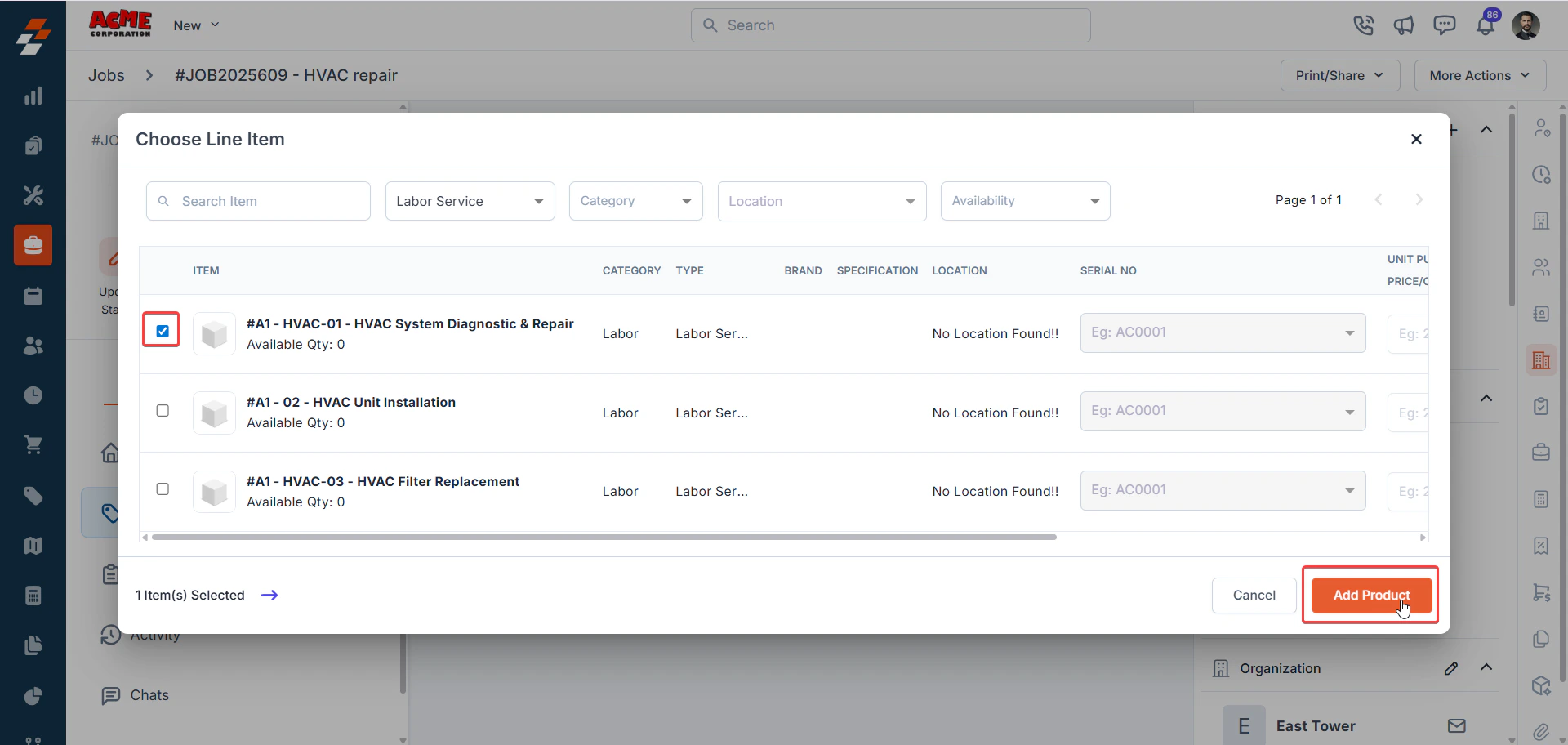This screenshot has width=1568, height=745.
Task: Open the highlighted building icon in right rail
Action: (x=1541, y=360)
